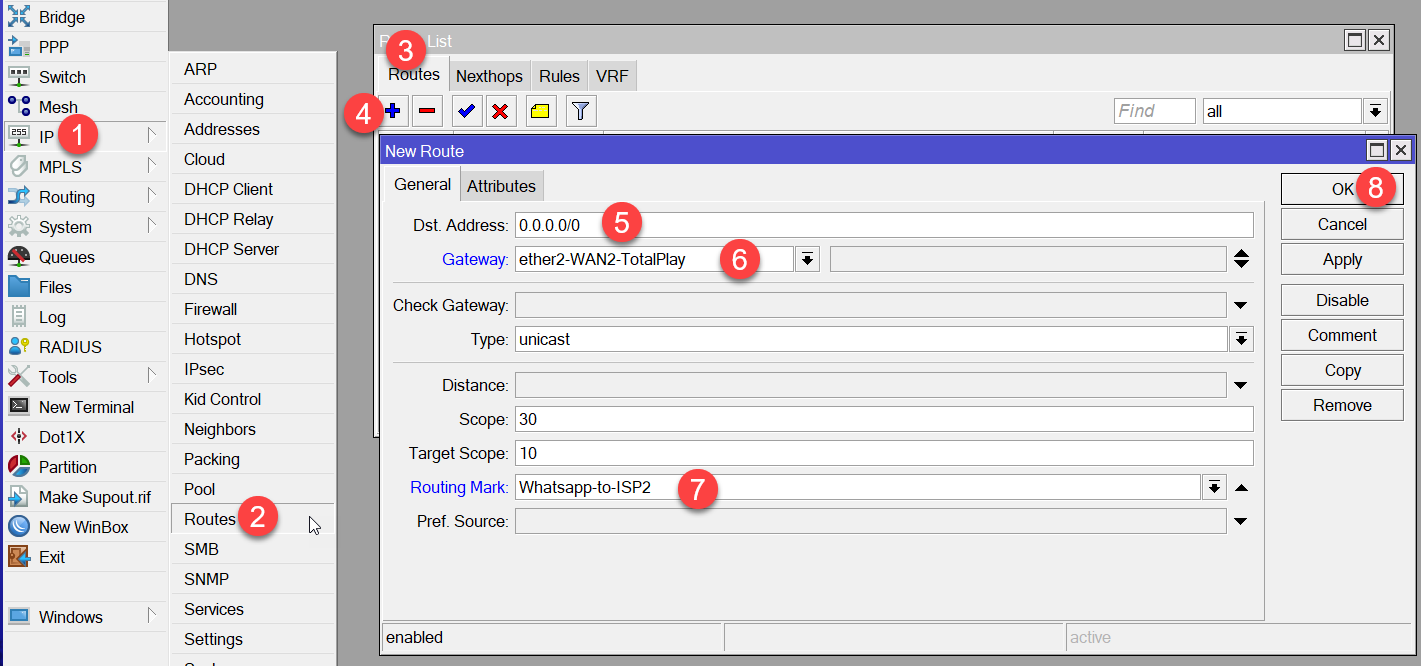Expand the Pref. Source field arrow
Viewport: 1421px width, 666px height.
coord(1241,521)
